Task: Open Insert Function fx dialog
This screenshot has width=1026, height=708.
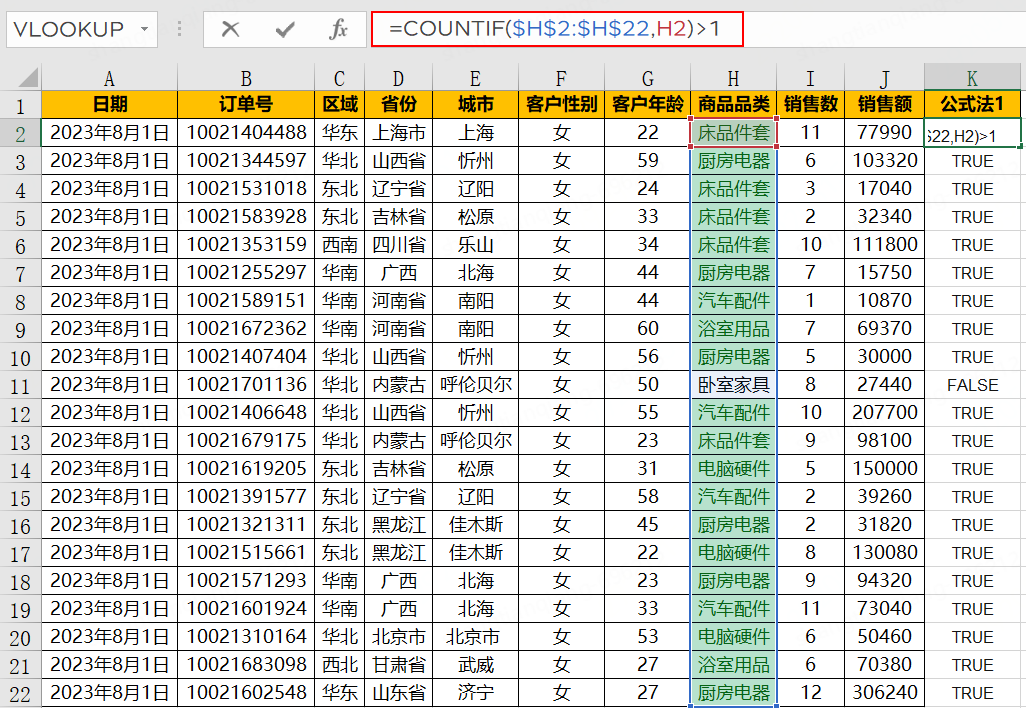Action: [x=339, y=30]
